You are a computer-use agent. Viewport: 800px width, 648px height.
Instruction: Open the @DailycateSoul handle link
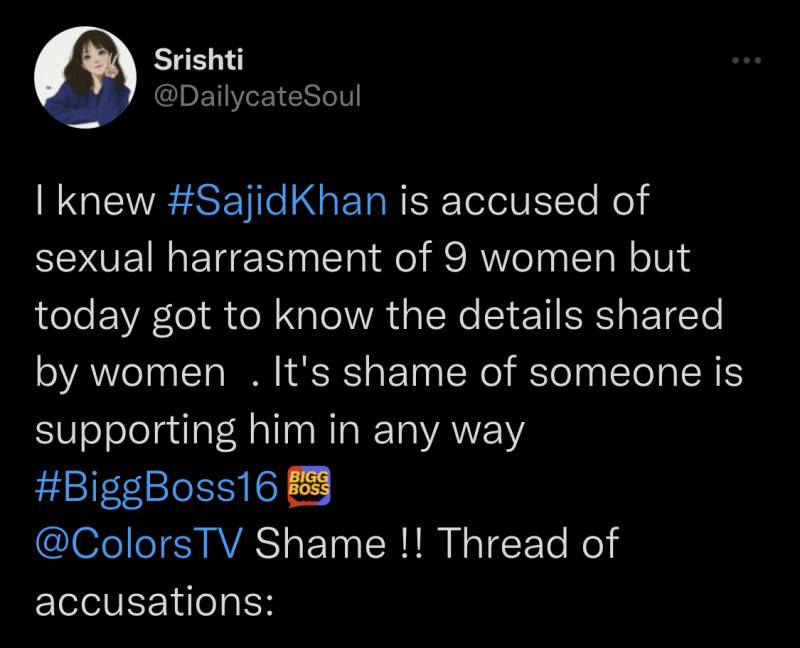(257, 96)
